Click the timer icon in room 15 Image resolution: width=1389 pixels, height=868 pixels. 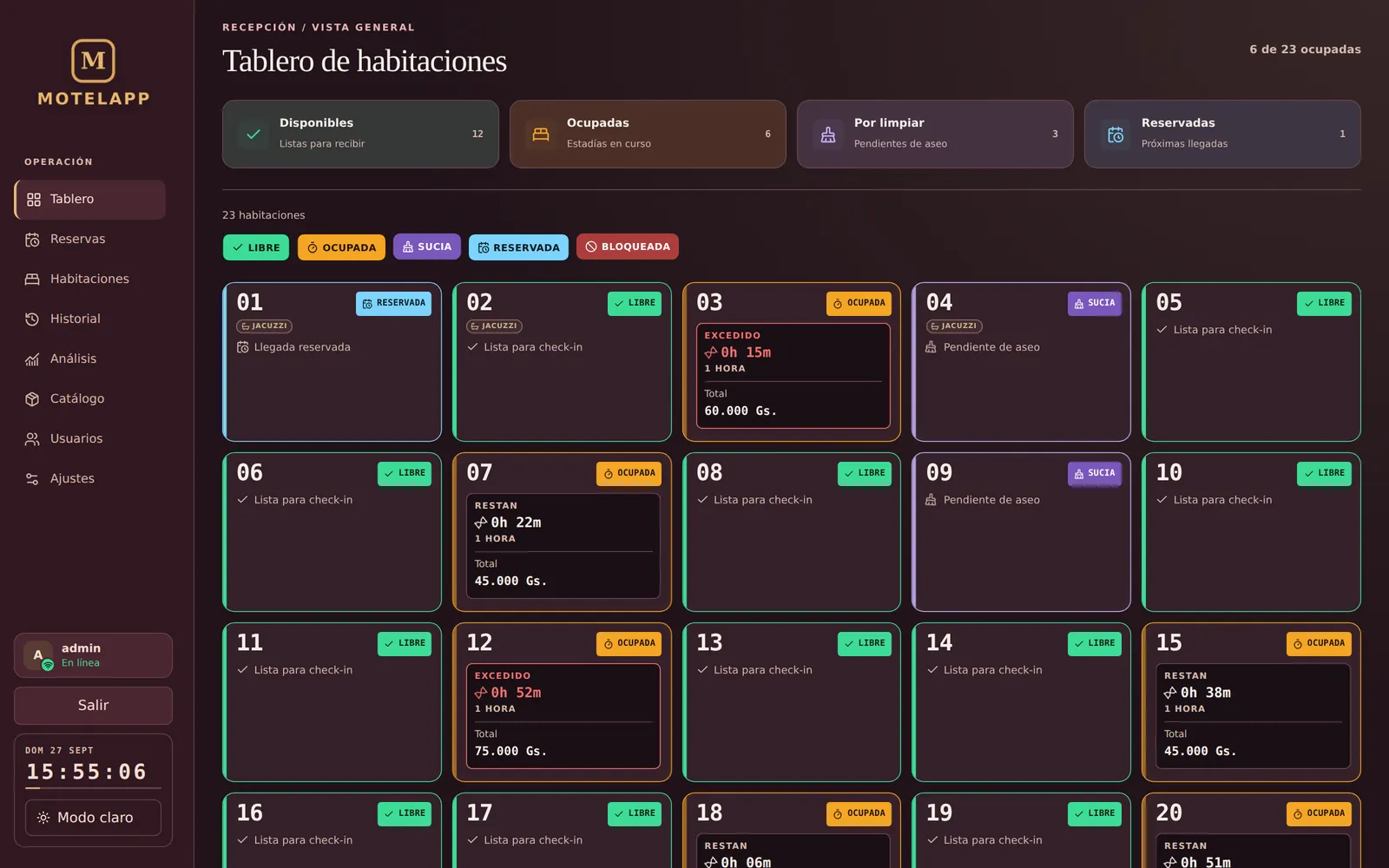1170,693
